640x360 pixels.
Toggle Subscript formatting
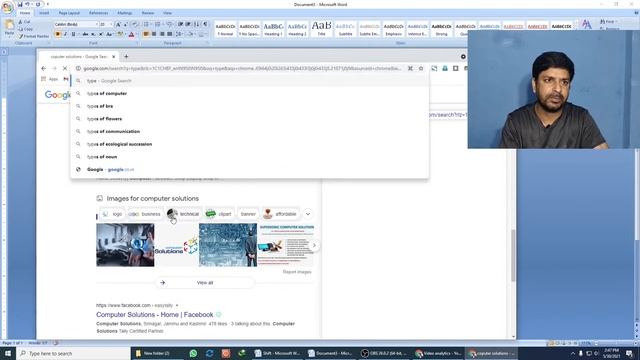tap(93, 34)
